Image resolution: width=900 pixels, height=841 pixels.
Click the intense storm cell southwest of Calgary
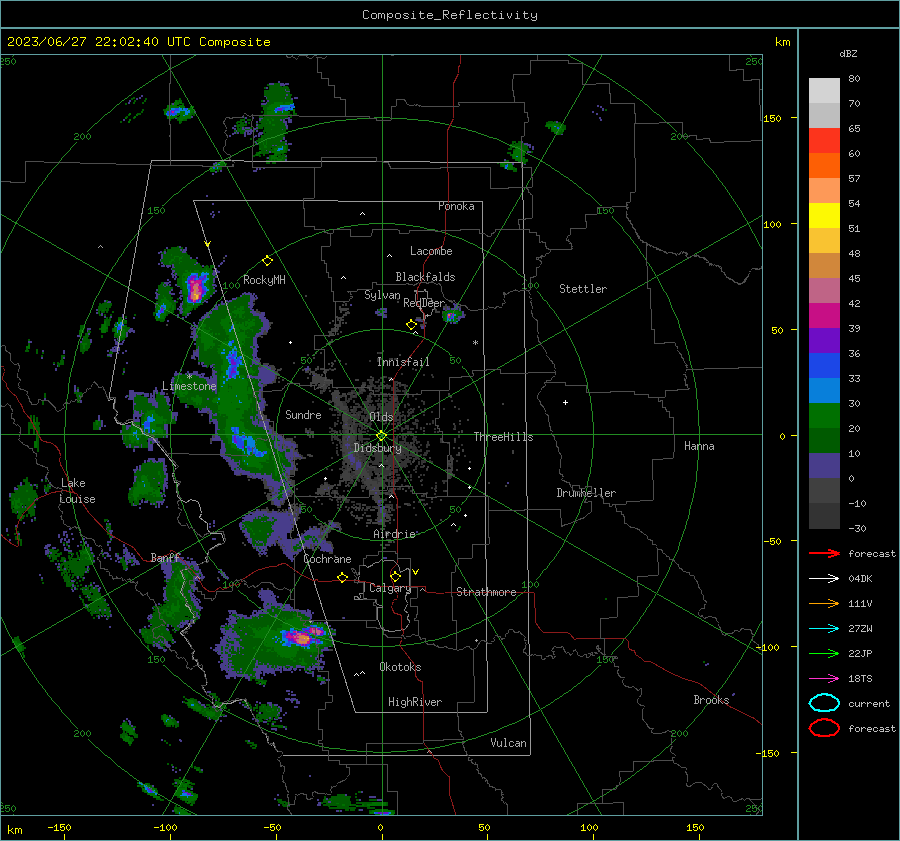(x=301, y=636)
